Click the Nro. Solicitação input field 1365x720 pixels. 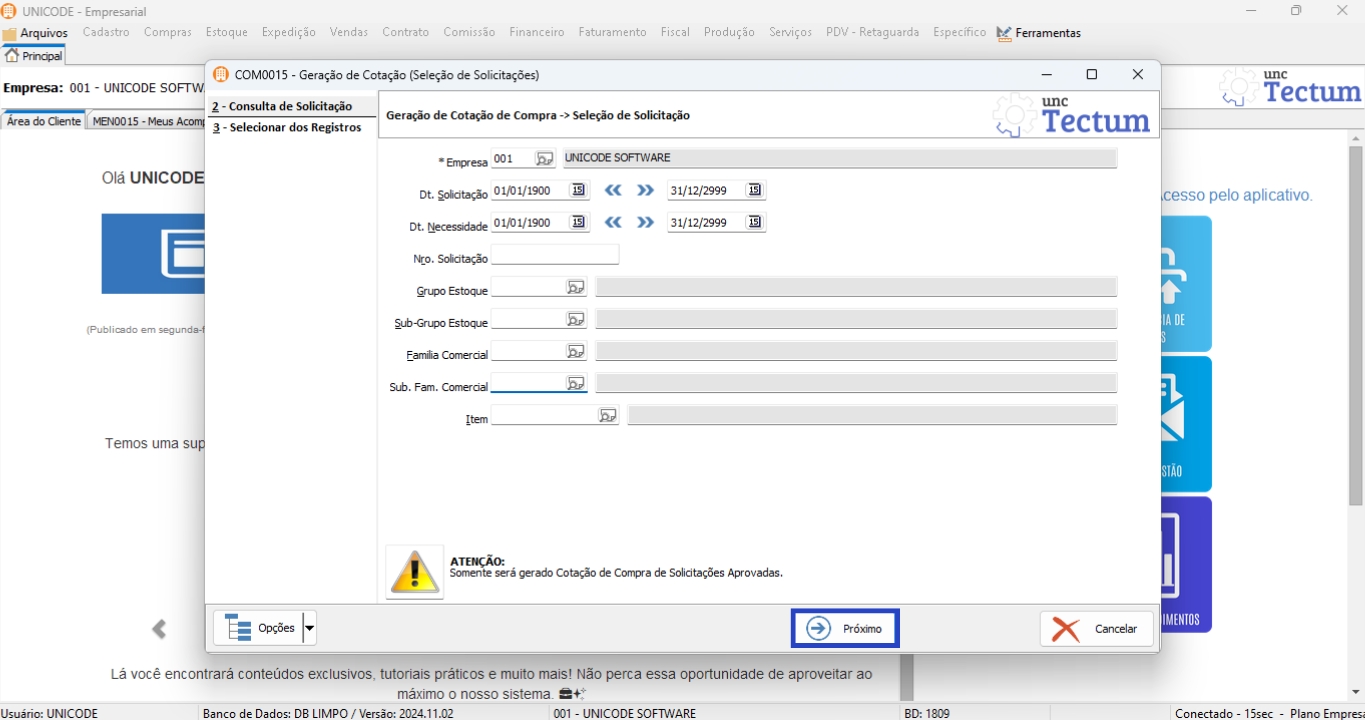coord(555,255)
